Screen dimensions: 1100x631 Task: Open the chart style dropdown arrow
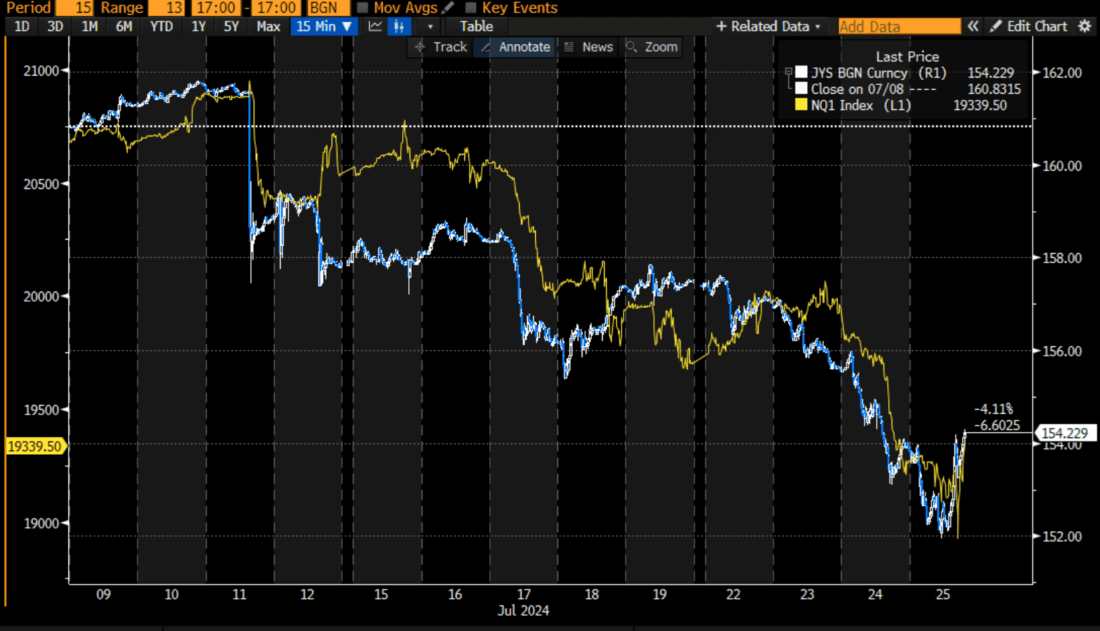(x=430, y=26)
